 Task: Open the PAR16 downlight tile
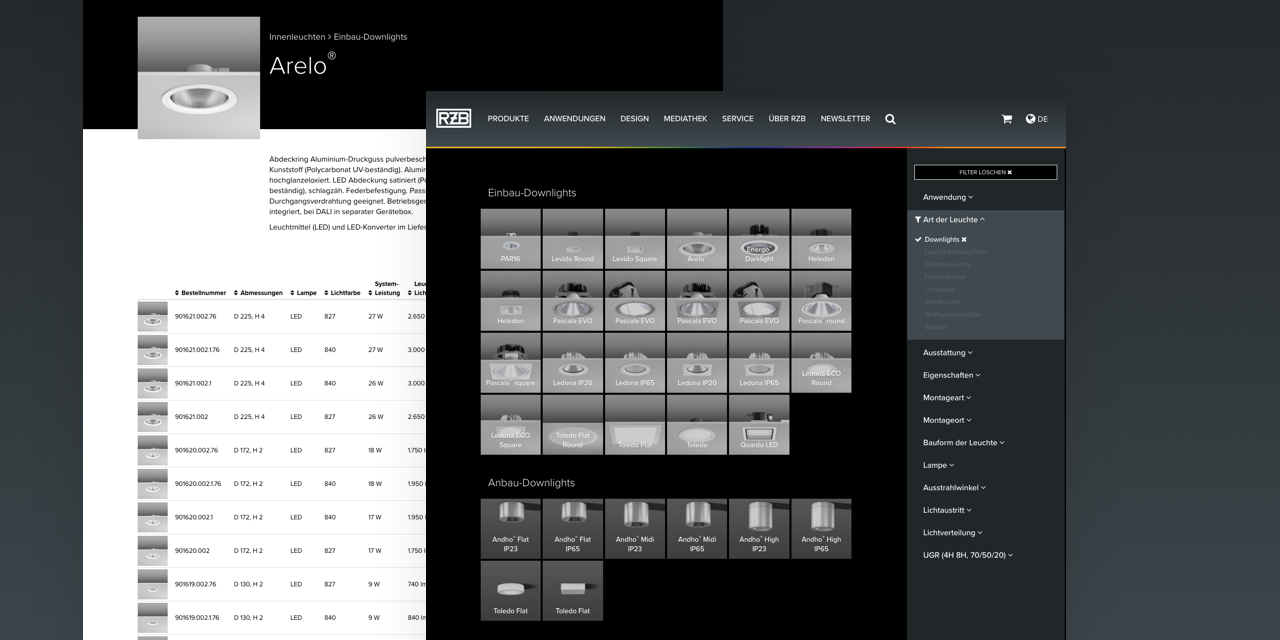[x=510, y=238]
